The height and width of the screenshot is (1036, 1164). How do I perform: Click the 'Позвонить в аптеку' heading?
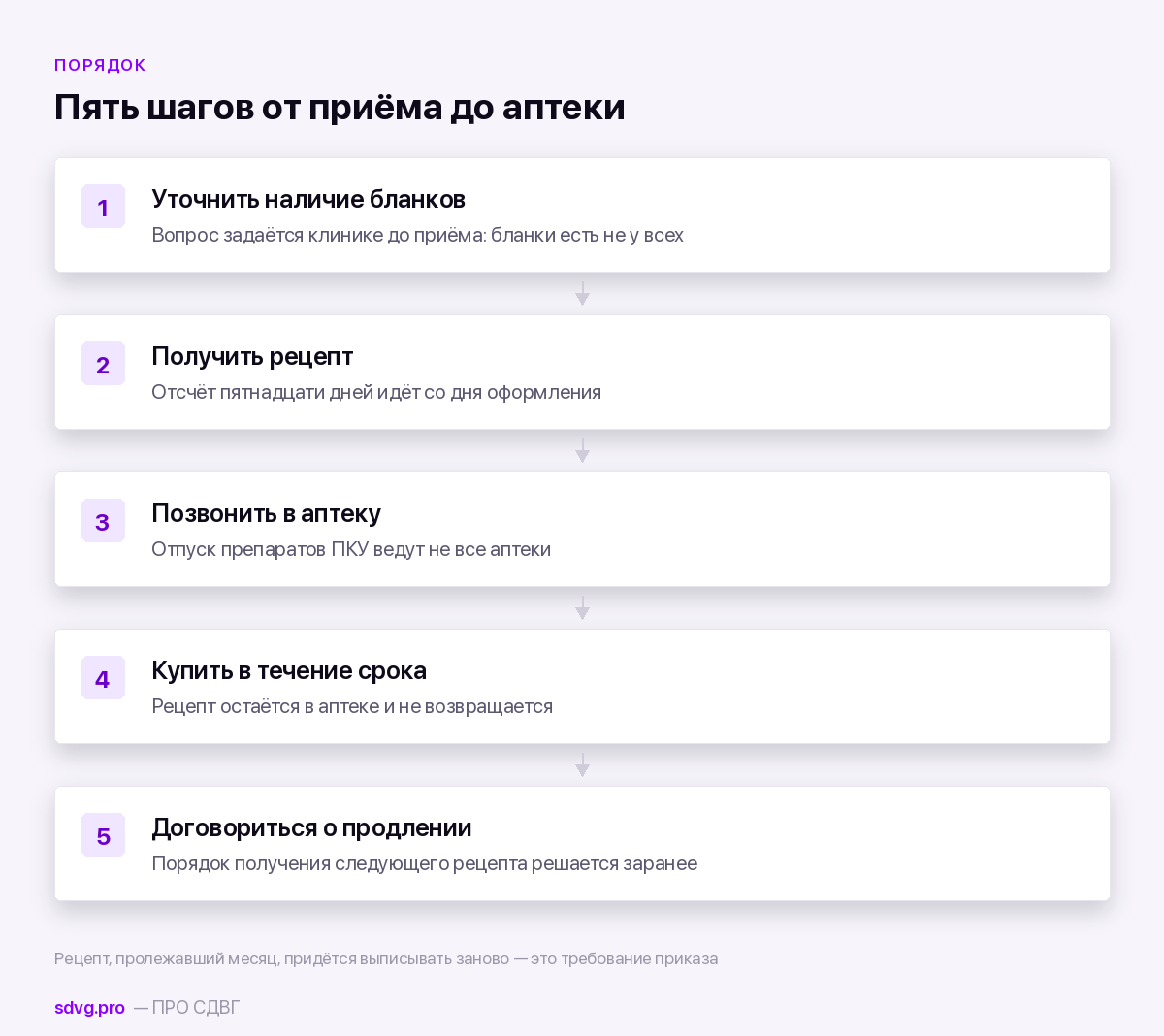pos(267,513)
